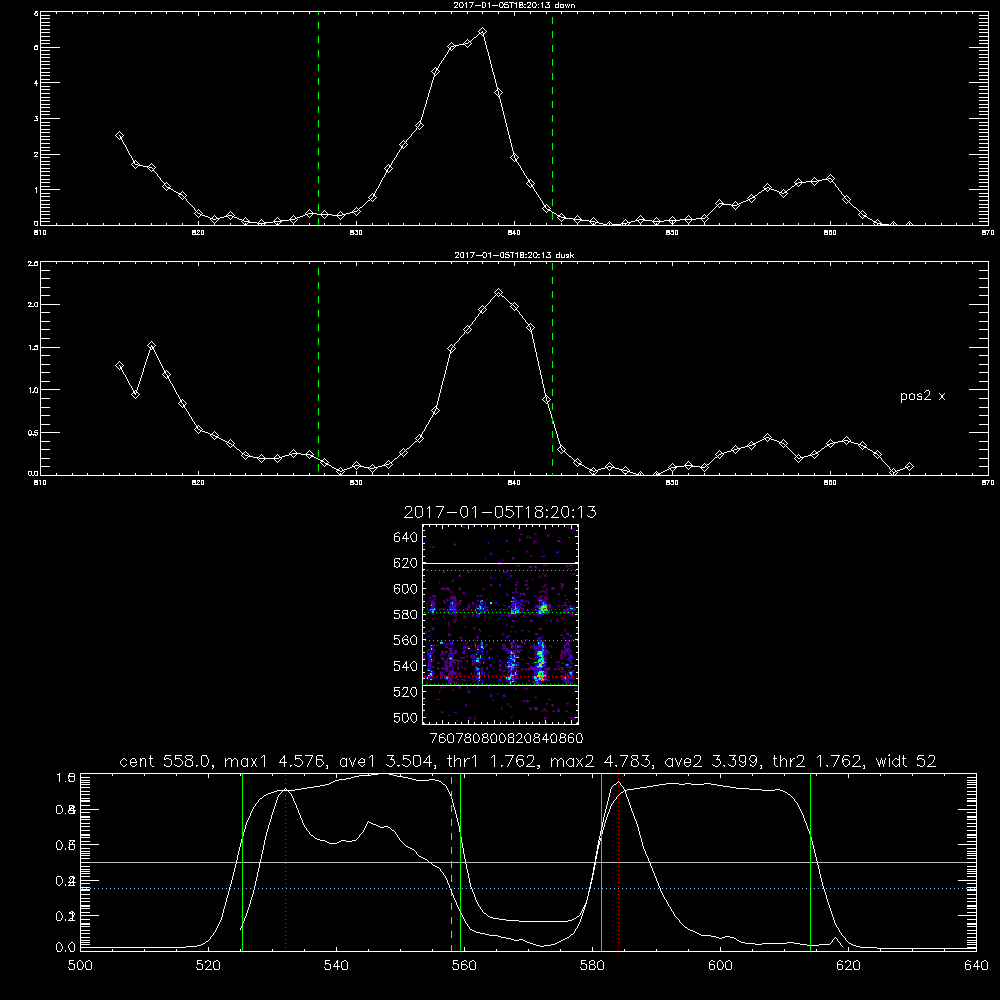Click the "760780800820840860" axis label under spectrogram
Screen dimensions: 1000x1000
point(507,739)
